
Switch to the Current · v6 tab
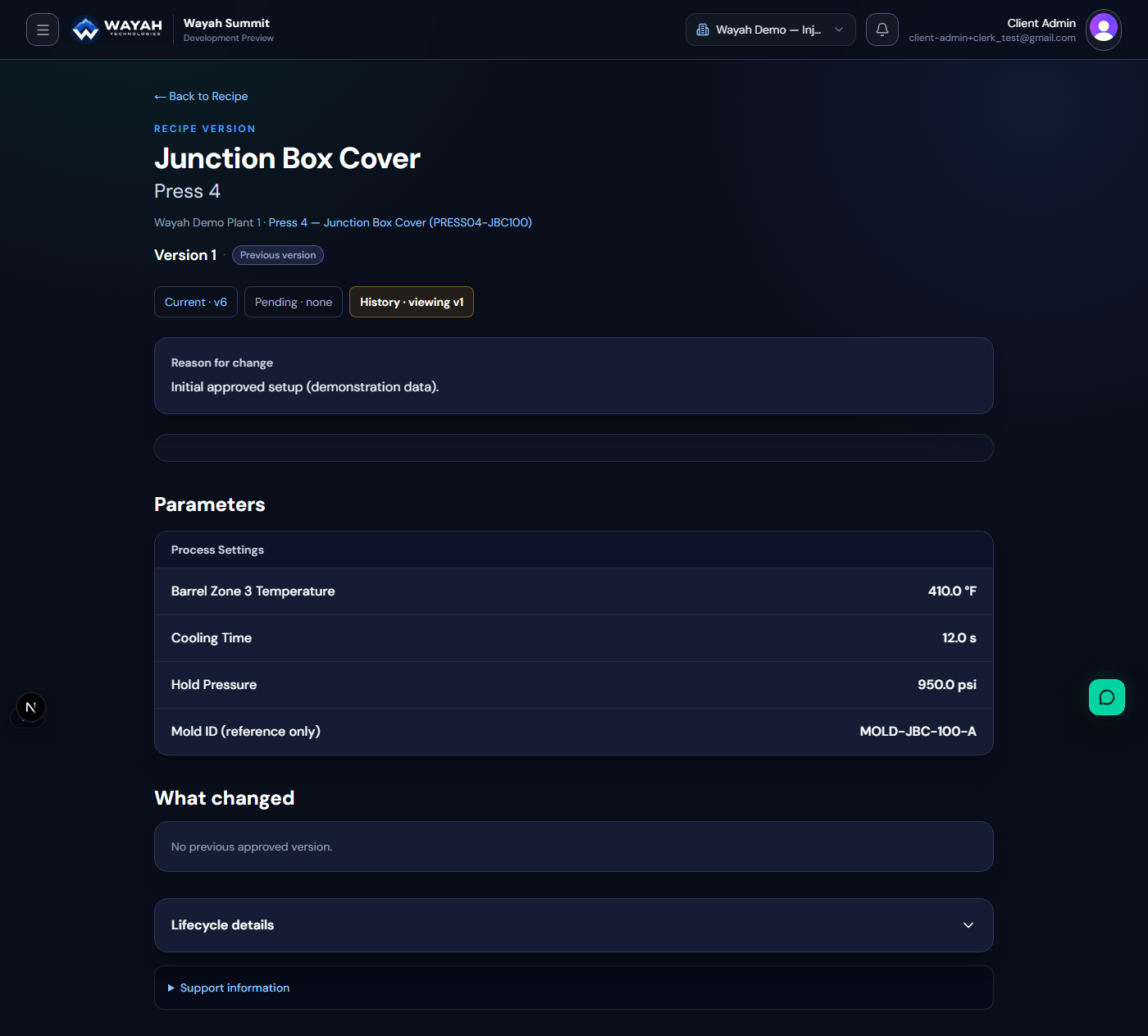pyautogui.click(x=196, y=302)
